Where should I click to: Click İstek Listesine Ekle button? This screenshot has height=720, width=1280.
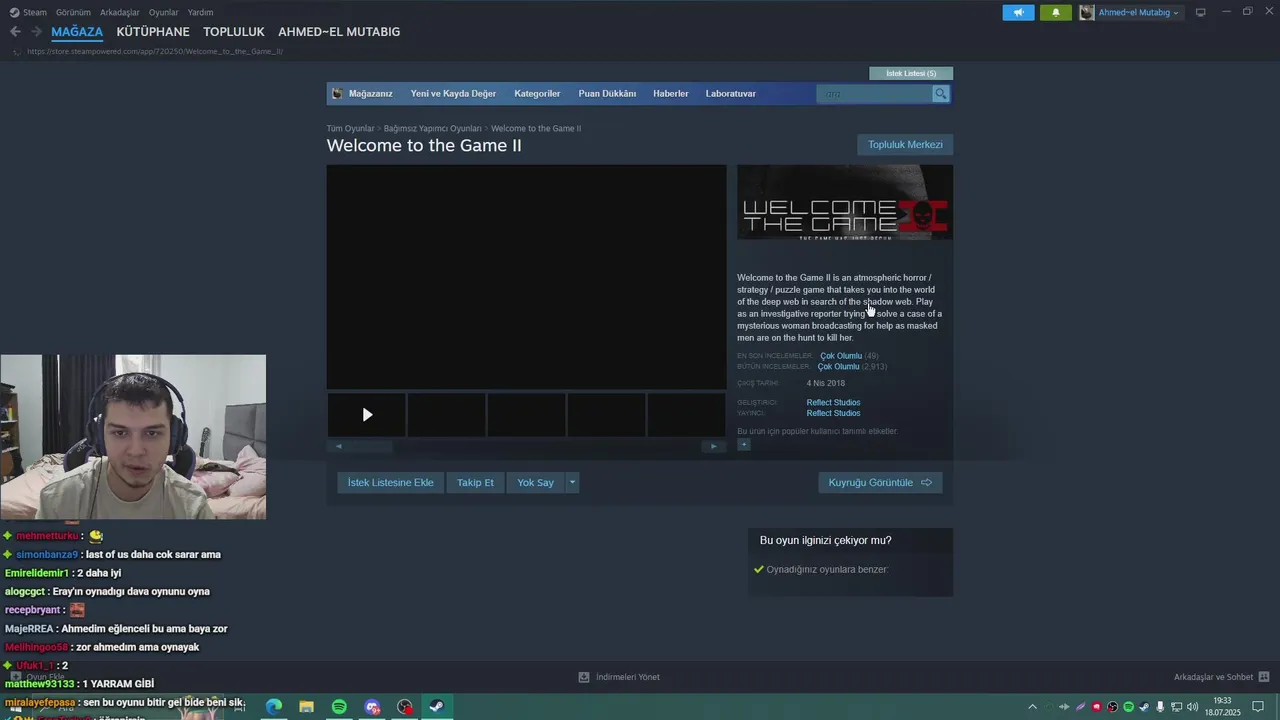[390, 483]
